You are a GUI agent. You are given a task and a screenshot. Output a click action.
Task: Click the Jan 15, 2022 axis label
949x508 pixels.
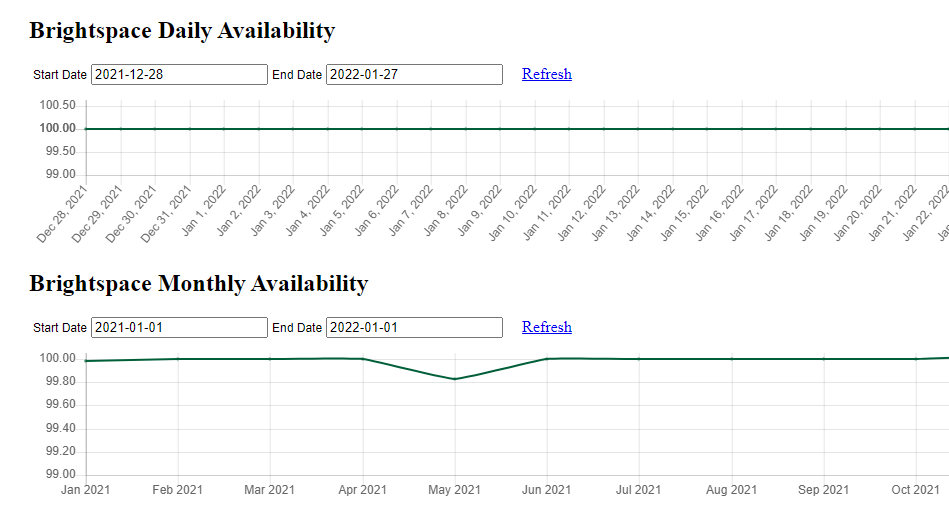(685, 213)
